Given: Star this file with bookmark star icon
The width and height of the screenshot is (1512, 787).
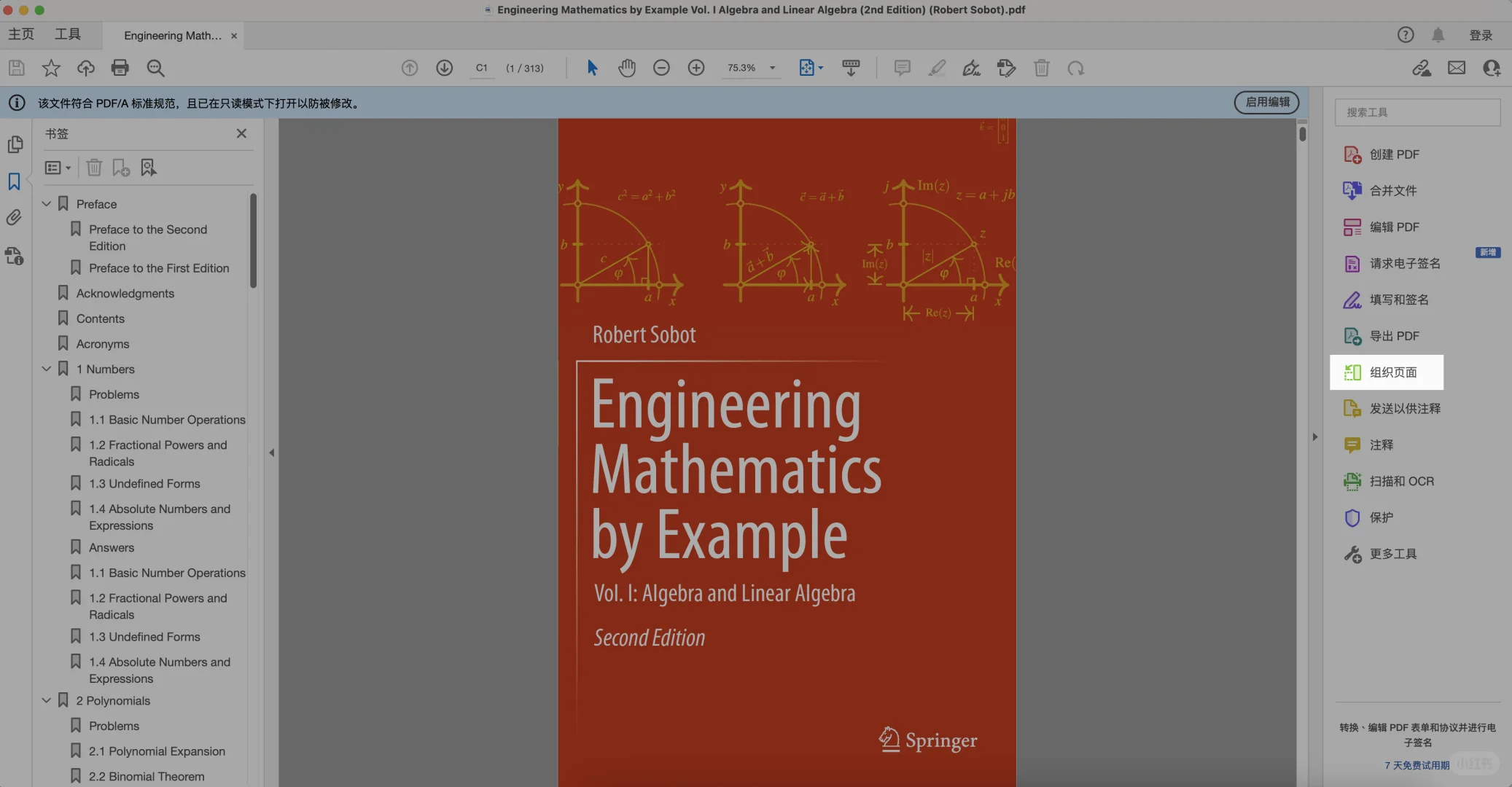Looking at the screenshot, I should tap(51, 68).
